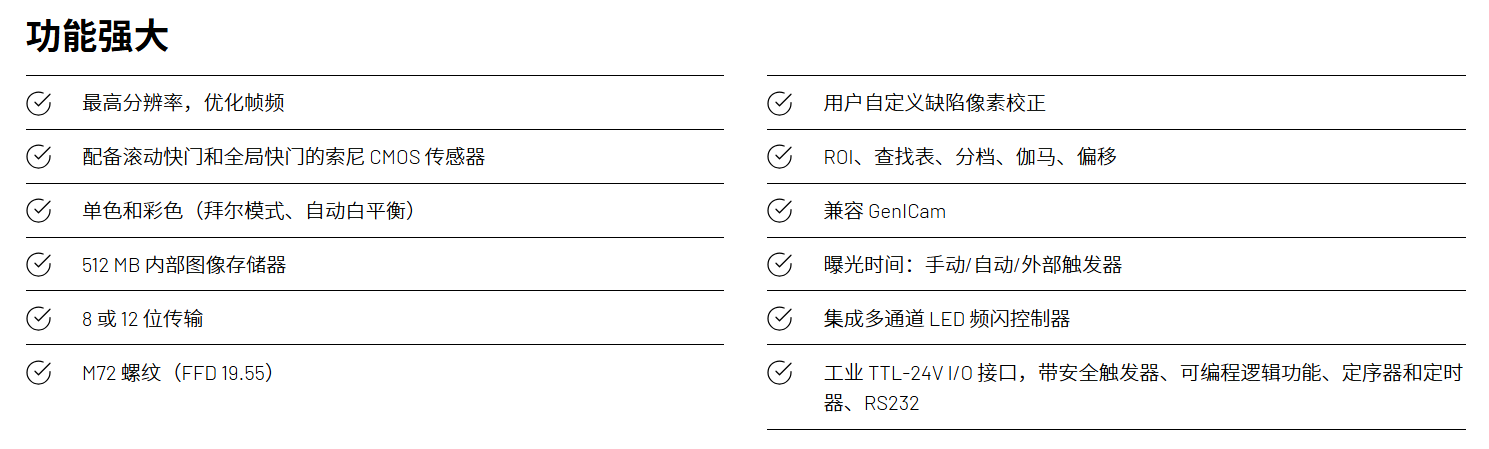Click the text 8 或 12 位传输
This screenshot has width=1489, height=449.
[143, 319]
